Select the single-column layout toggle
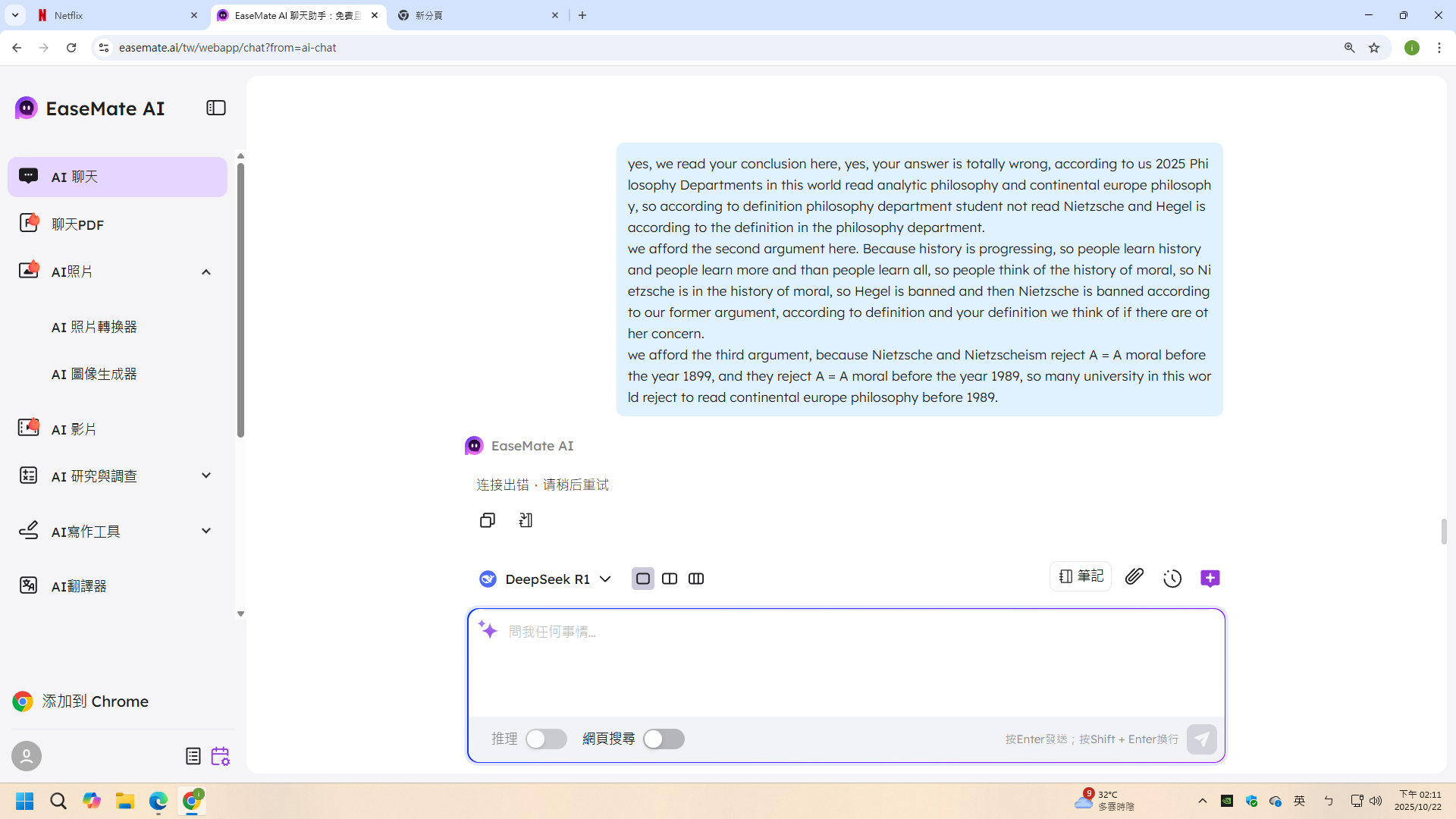 (642, 579)
